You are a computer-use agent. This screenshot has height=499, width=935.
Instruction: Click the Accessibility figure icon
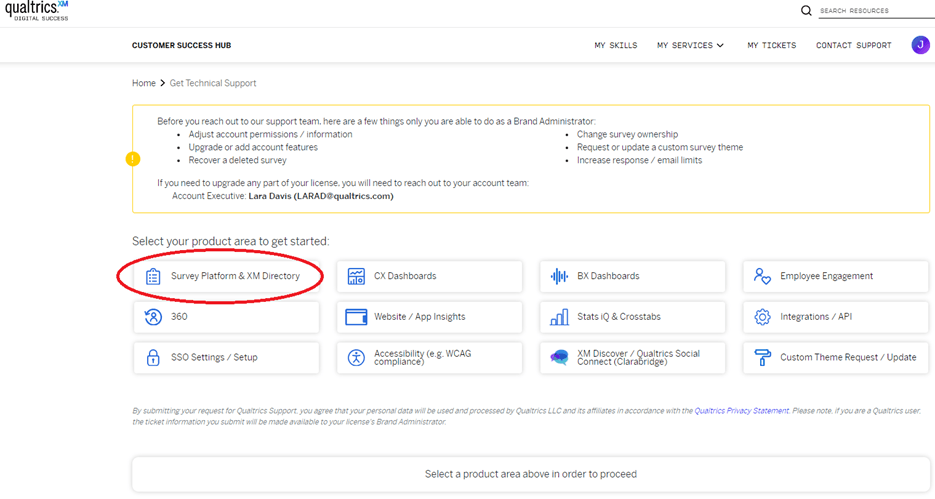coord(356,358)
